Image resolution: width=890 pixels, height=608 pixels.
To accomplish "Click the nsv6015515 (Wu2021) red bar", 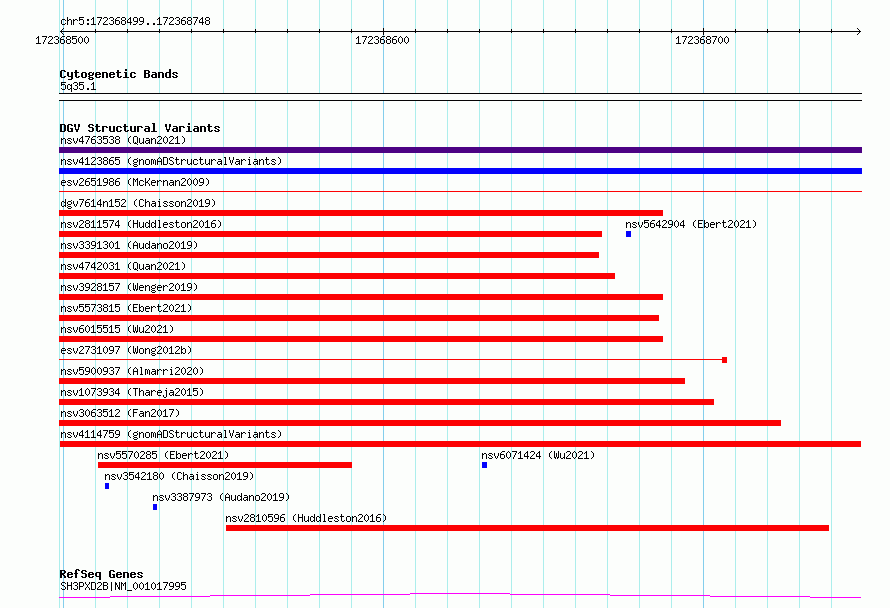I will point(361,339).
